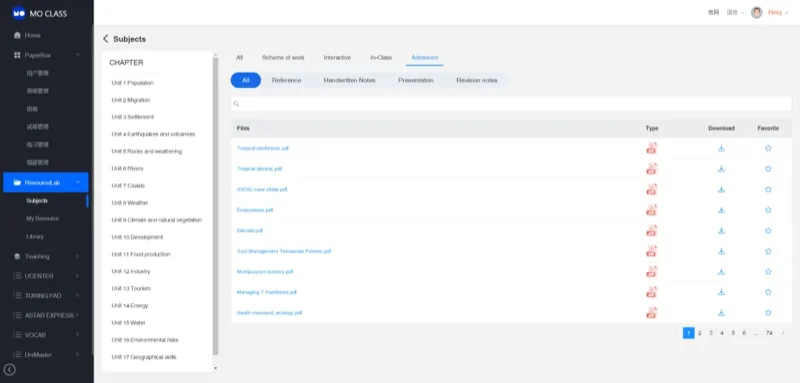This screenshot has height=383, width=800.
Task: Favorite the Heath moorland_ecology.pdf file
Action: pyautogui.click(x=768, y=313)
